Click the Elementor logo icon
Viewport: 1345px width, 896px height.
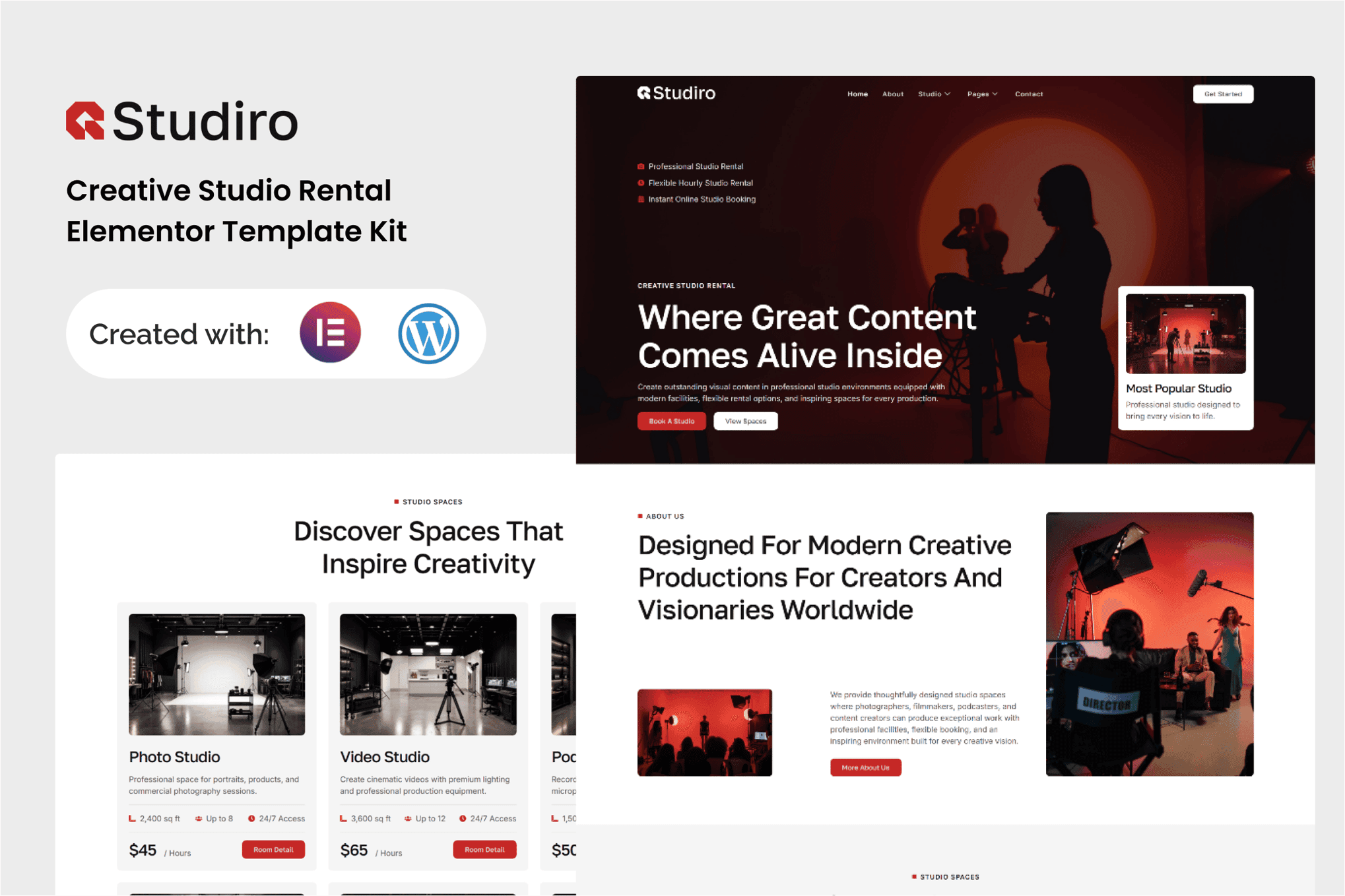click(x=330, y=333)
